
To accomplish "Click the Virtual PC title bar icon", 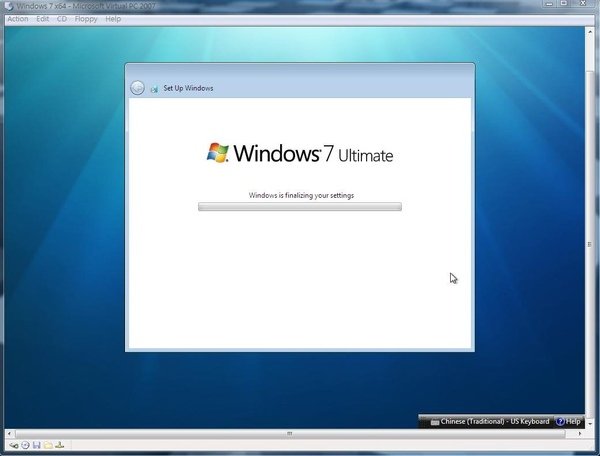I will [x=8, y=5].
